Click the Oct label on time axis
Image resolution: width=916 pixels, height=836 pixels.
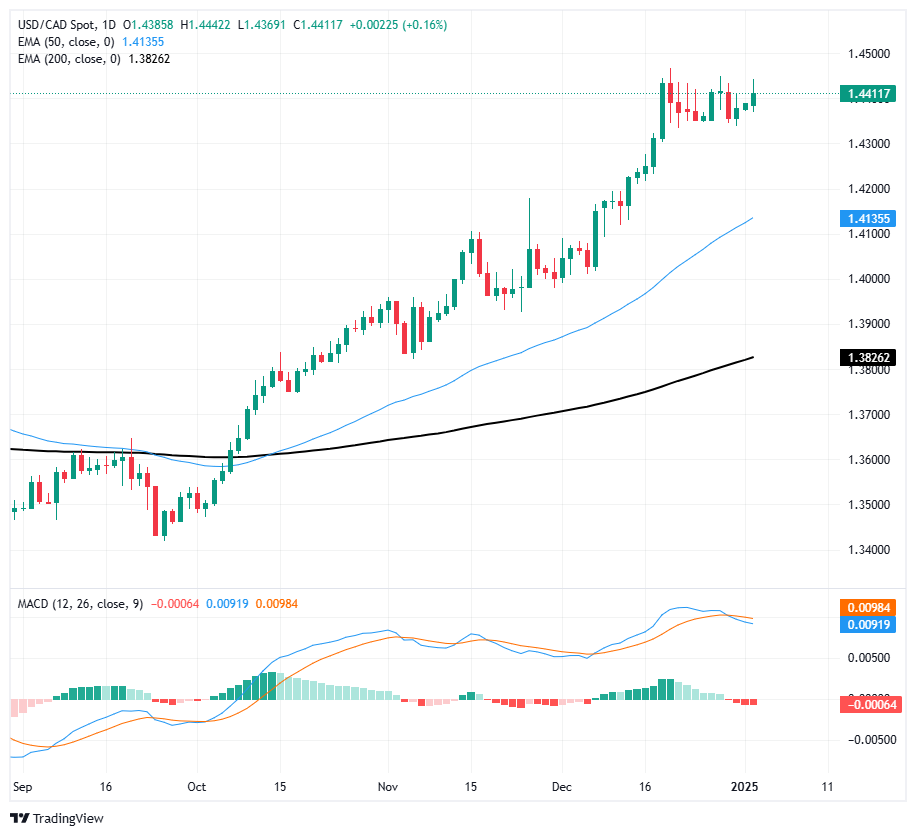pyautogui.click(x=196, y=786)
